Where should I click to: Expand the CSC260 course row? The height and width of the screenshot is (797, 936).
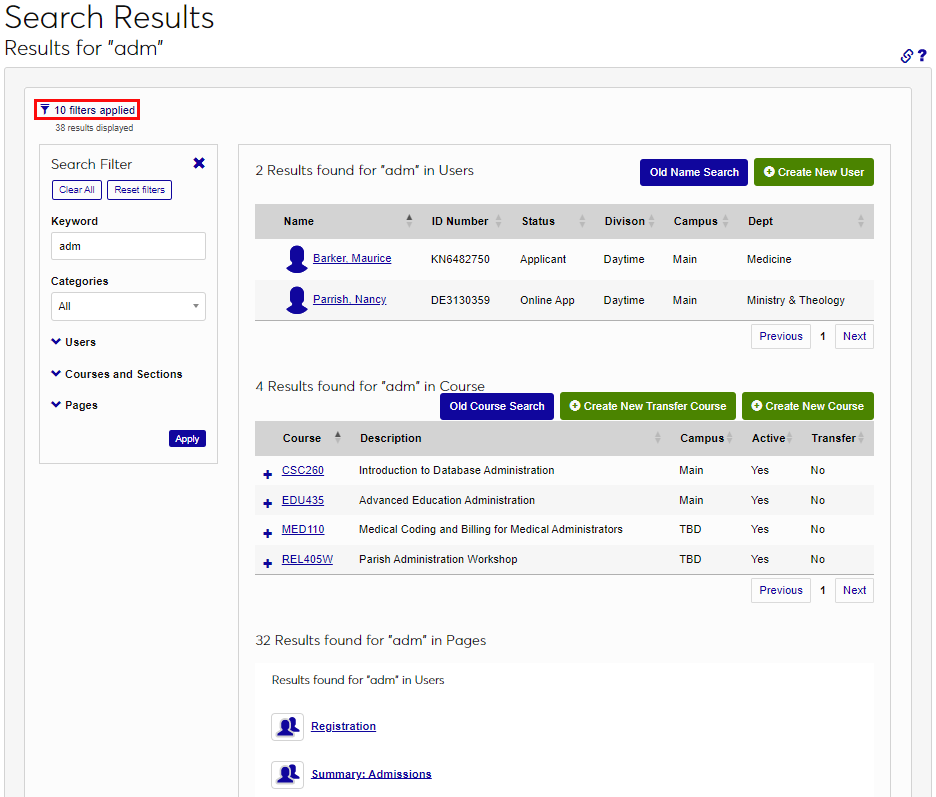(x=267, y=471)
